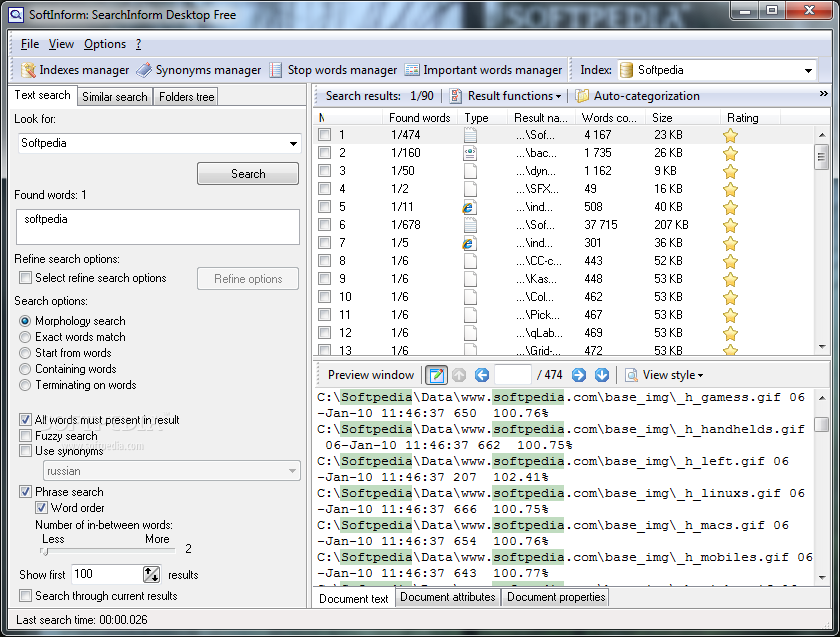
Task: Toggle Phrase search checkbox
Action: click(x=25, y=491)
